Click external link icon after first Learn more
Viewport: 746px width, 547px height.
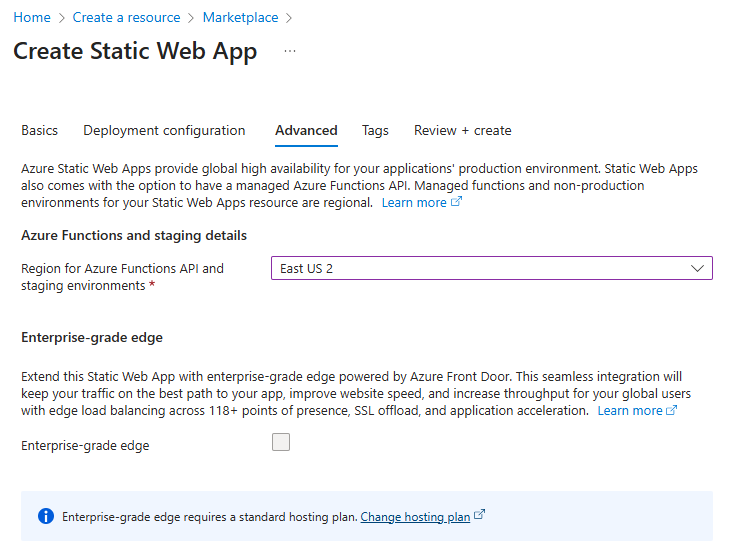(457, 202)
